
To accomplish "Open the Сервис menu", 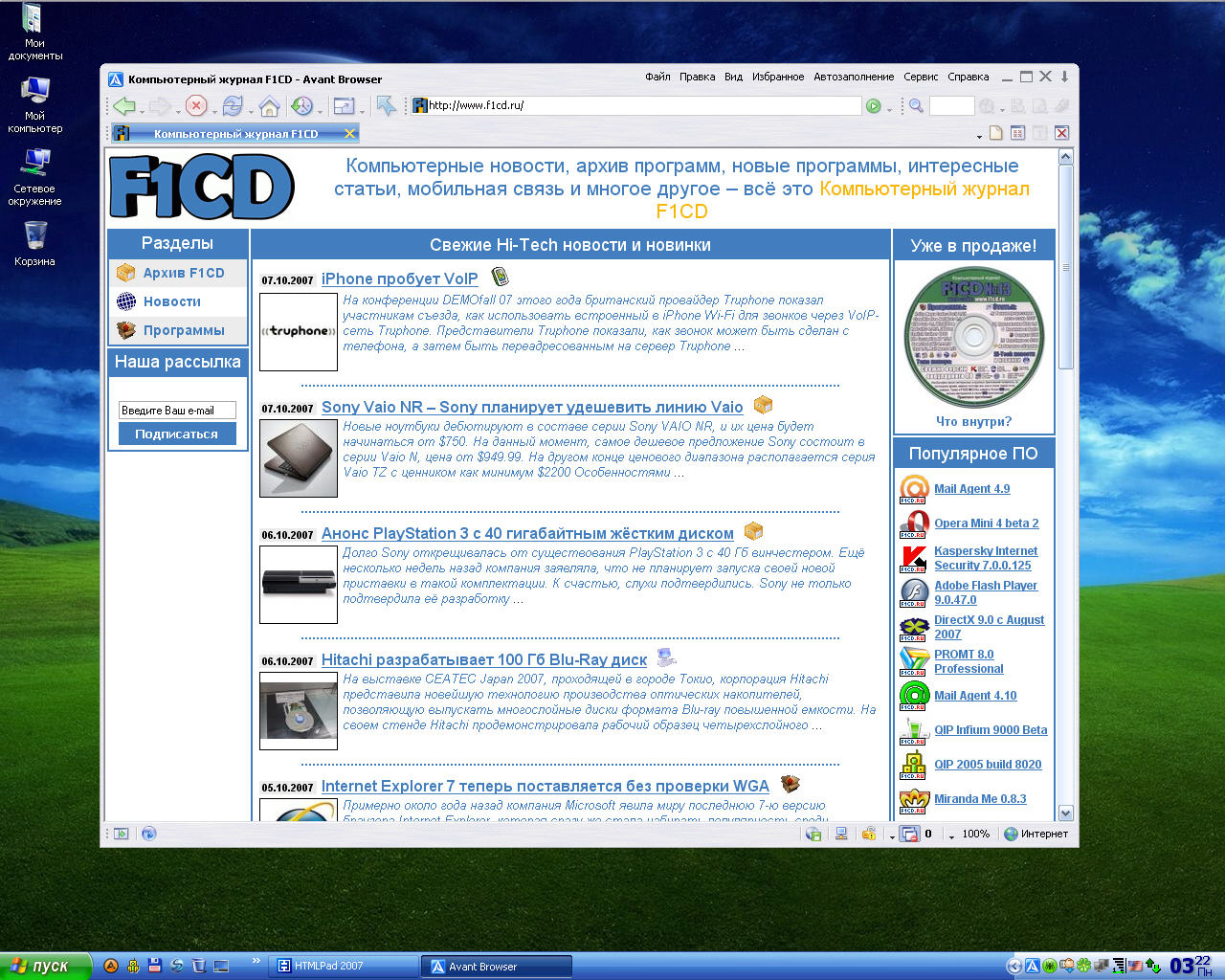I will [x=921, y=77].
